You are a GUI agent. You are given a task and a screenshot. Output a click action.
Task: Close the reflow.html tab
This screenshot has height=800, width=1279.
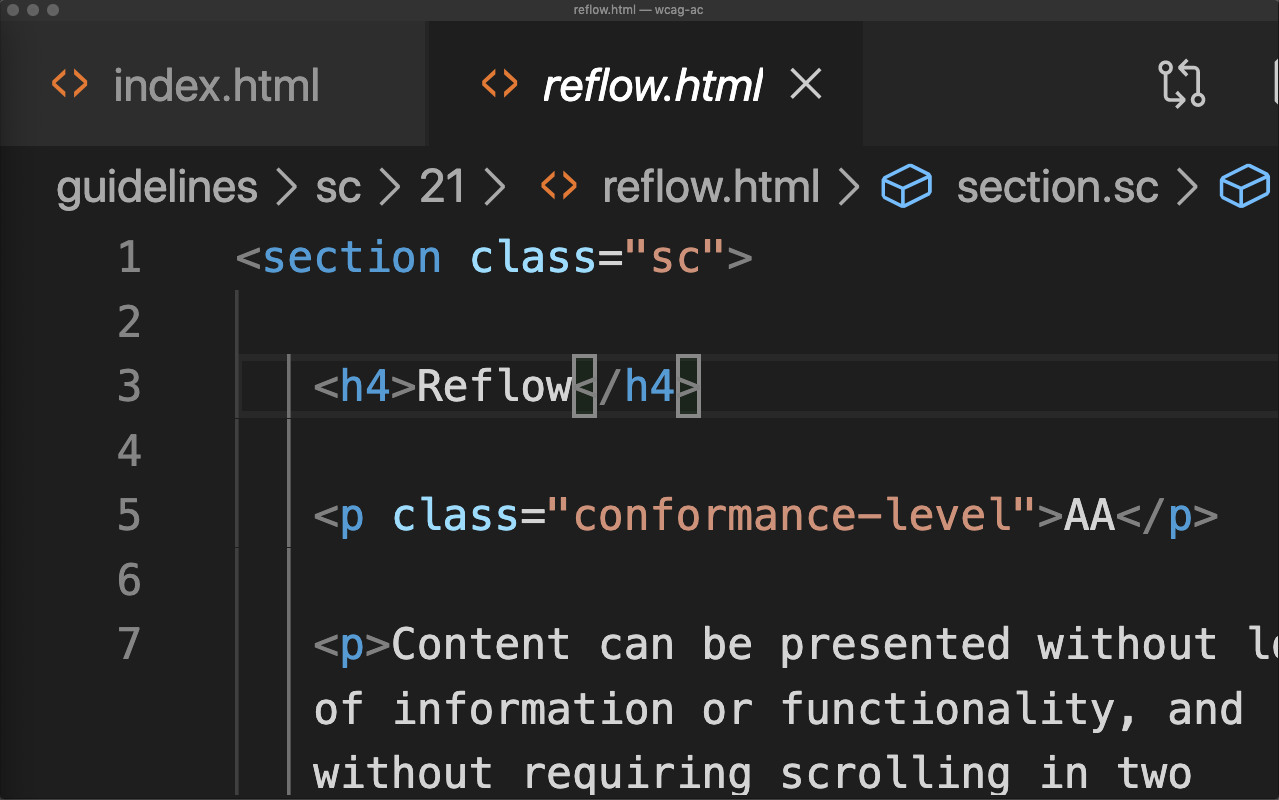point(806,85)
